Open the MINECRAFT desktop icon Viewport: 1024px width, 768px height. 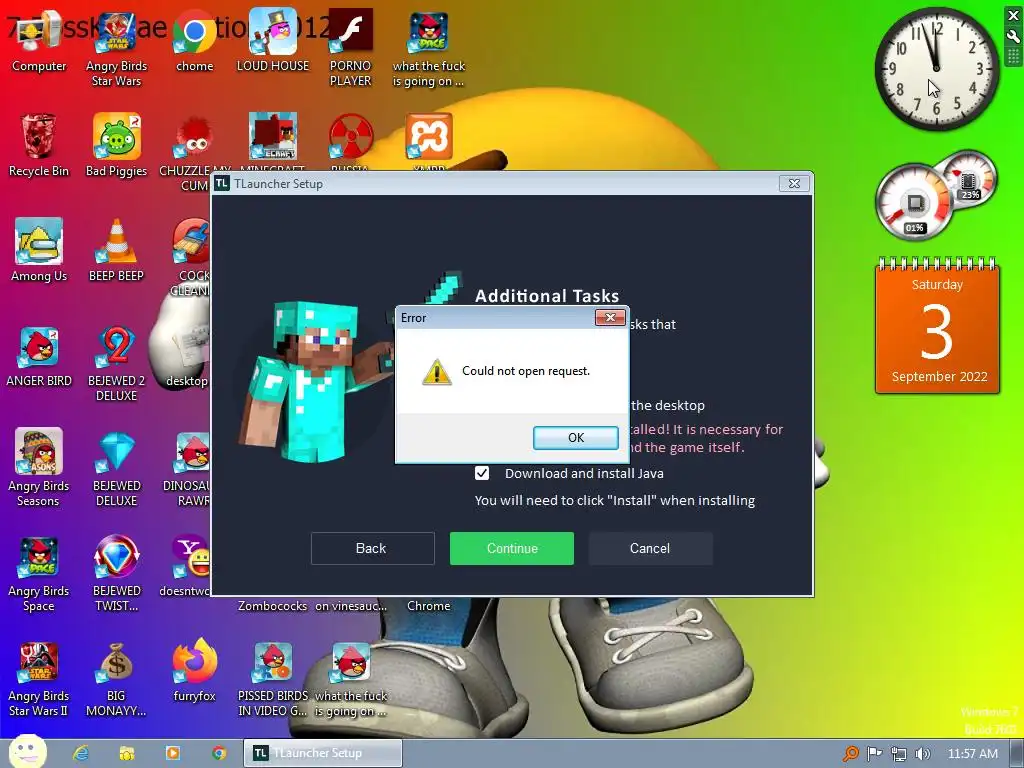coord(273,138)
